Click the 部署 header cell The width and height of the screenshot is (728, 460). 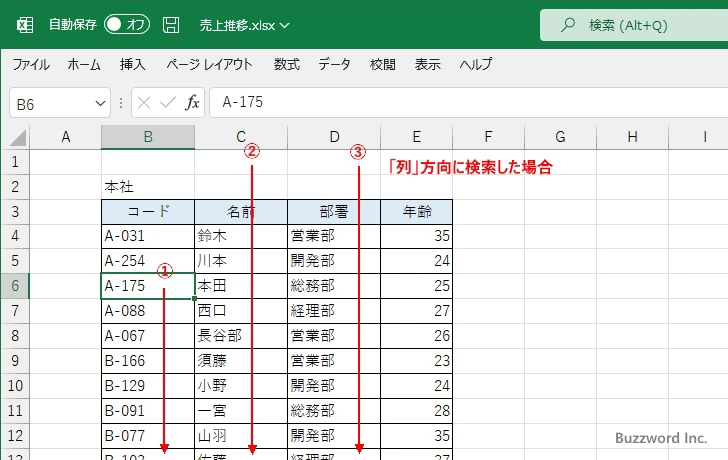point(334,212)
